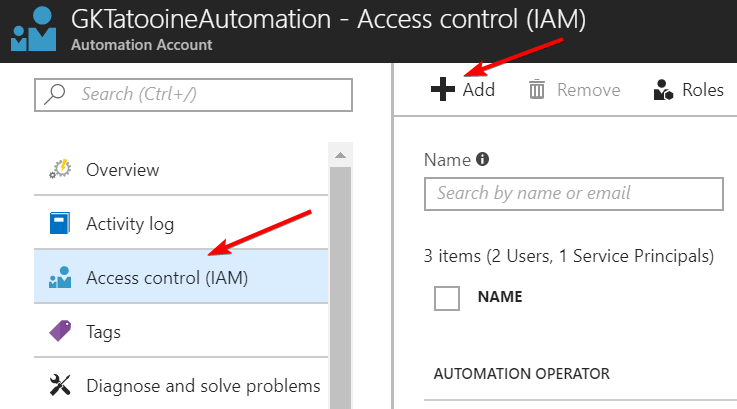Click the Access control people icon in the sidebar
Screen dimensions: 737x409
pyautogui.click(x=60, y=277)
